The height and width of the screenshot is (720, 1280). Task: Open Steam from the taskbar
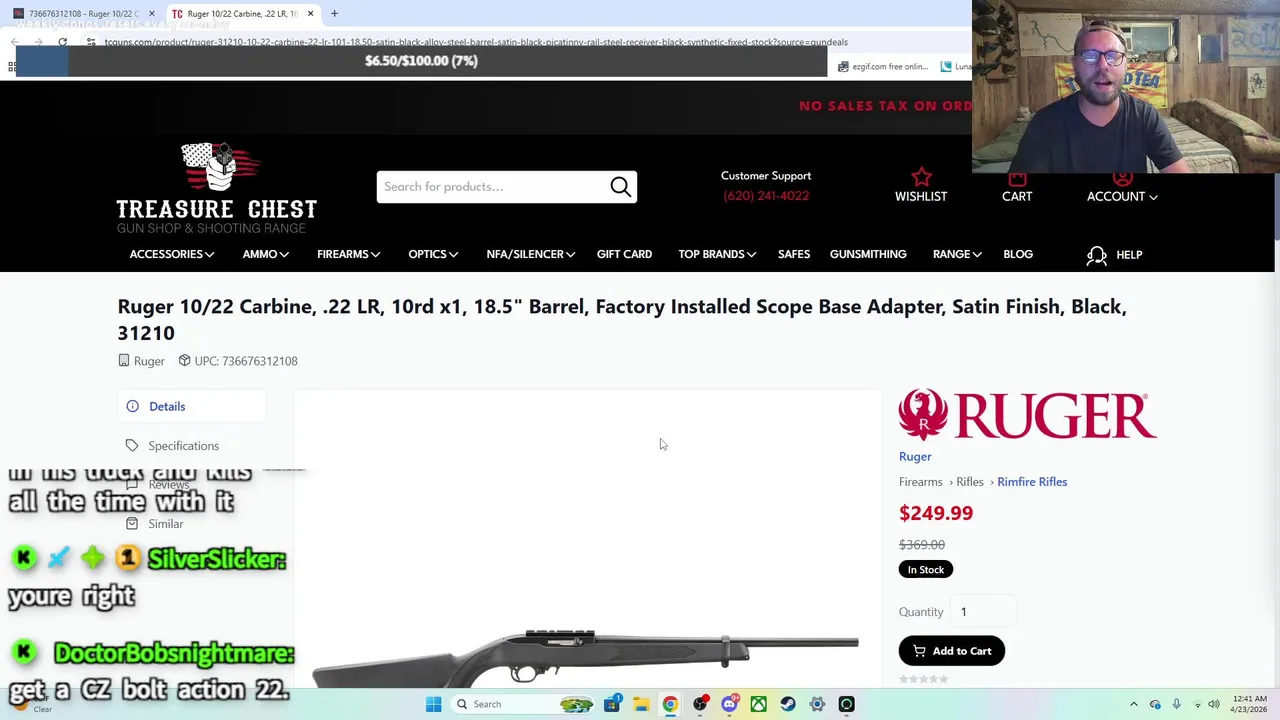[788, 704]
